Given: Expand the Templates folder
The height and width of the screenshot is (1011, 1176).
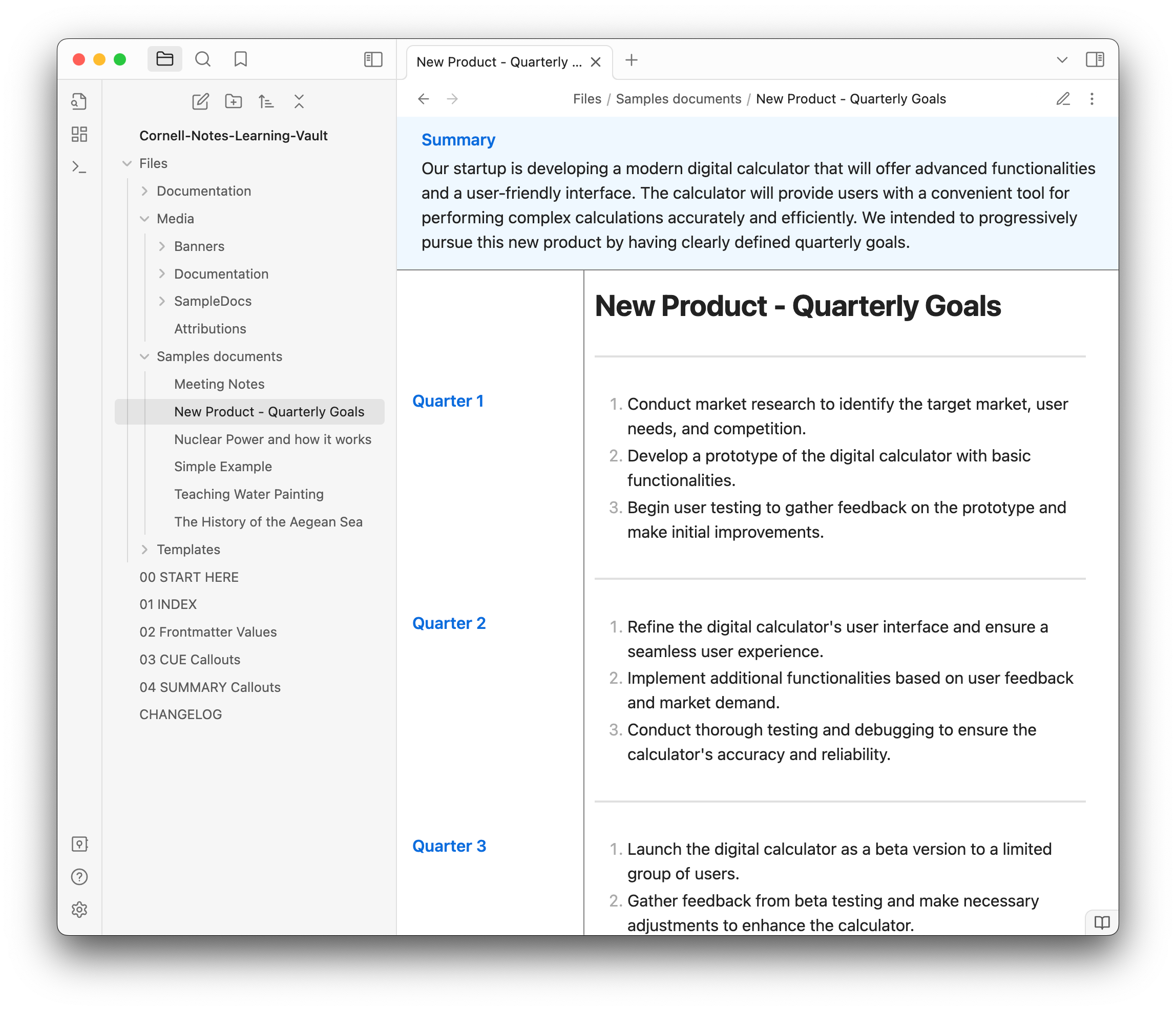Looking at the screenshot, I should coord(144,549).
